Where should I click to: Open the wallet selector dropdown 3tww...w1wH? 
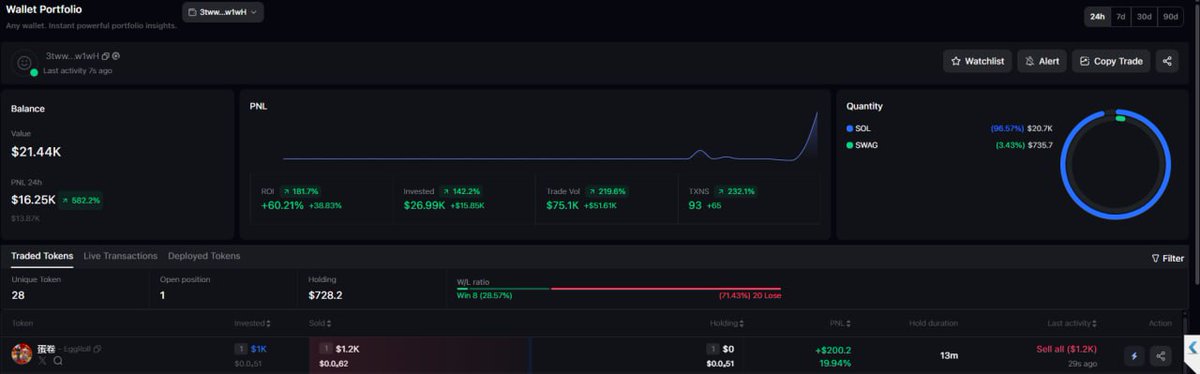point(223,12)
